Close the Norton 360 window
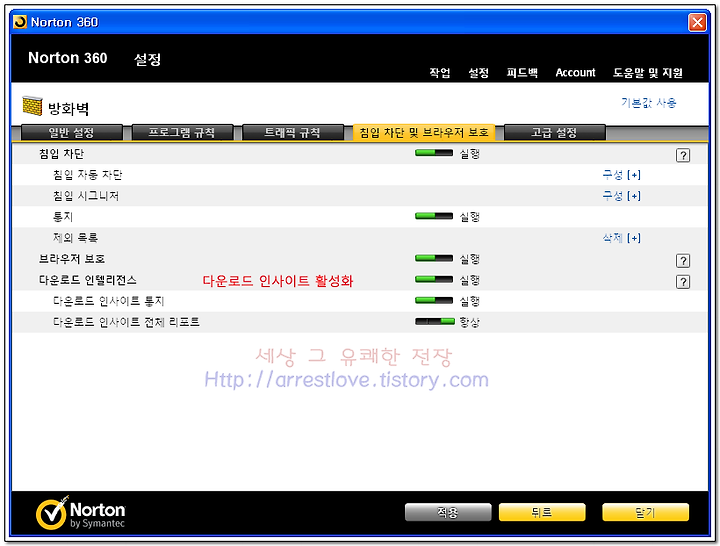Image resolution: width=720 pixels, height=546 pixels. click(x=697, y=22)
